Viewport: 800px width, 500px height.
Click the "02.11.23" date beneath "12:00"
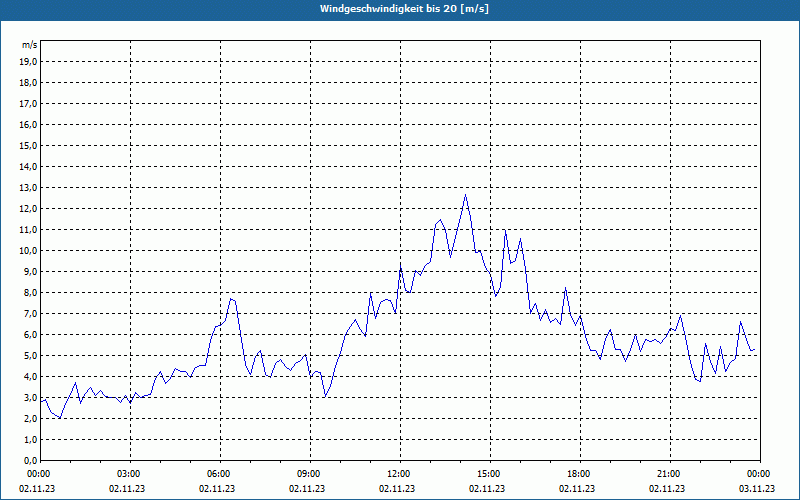pyautogui.click(x=397, y=488)
